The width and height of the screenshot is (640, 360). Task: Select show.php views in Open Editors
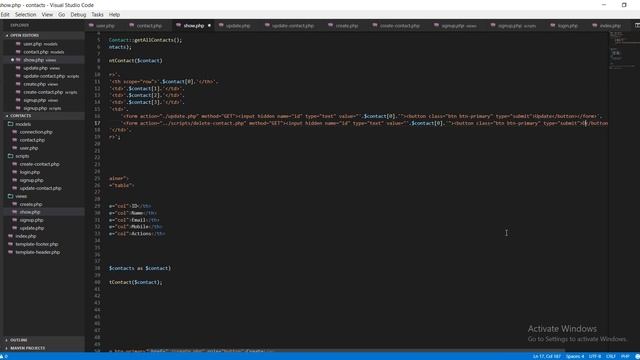(x=39, y=60)
